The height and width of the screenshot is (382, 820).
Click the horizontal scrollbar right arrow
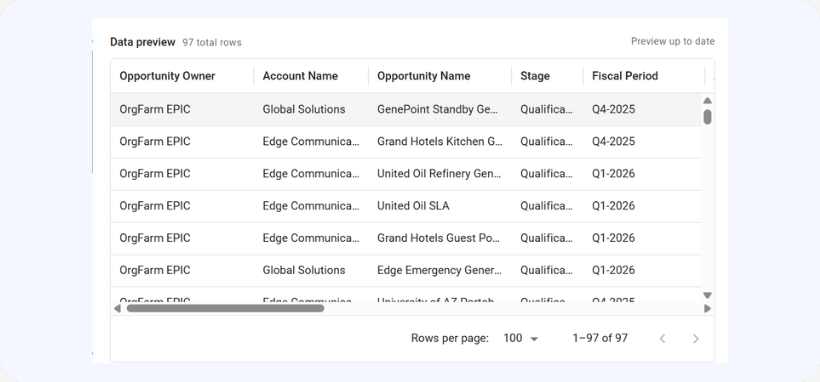708,308
